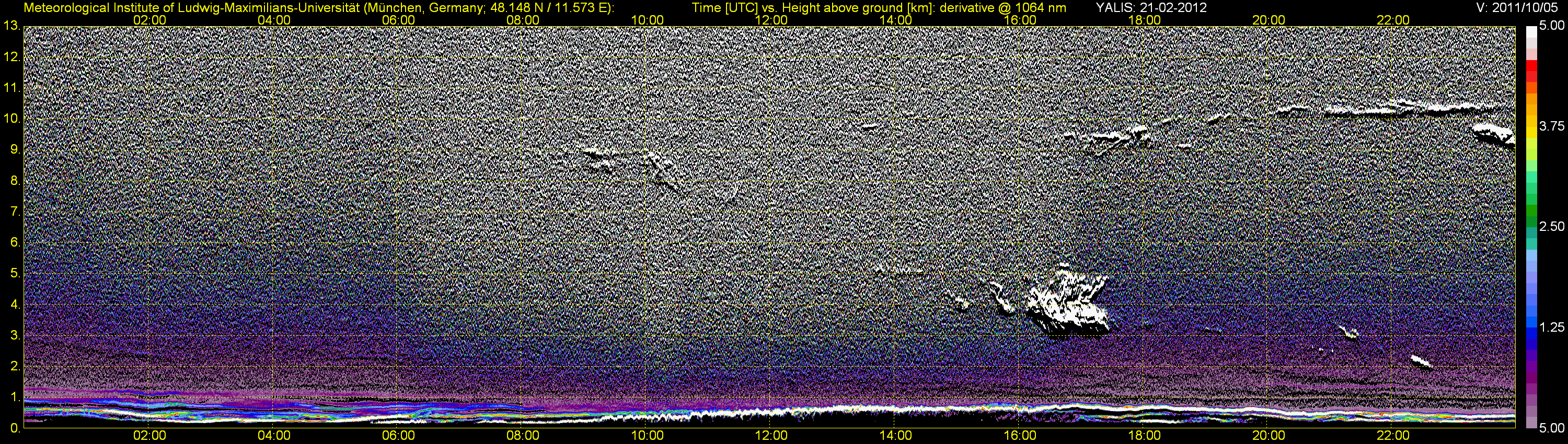Click the 12:00 label on the bottom time axis
This screenshot has width=1568, height=444.
click(x=771, y=436)
